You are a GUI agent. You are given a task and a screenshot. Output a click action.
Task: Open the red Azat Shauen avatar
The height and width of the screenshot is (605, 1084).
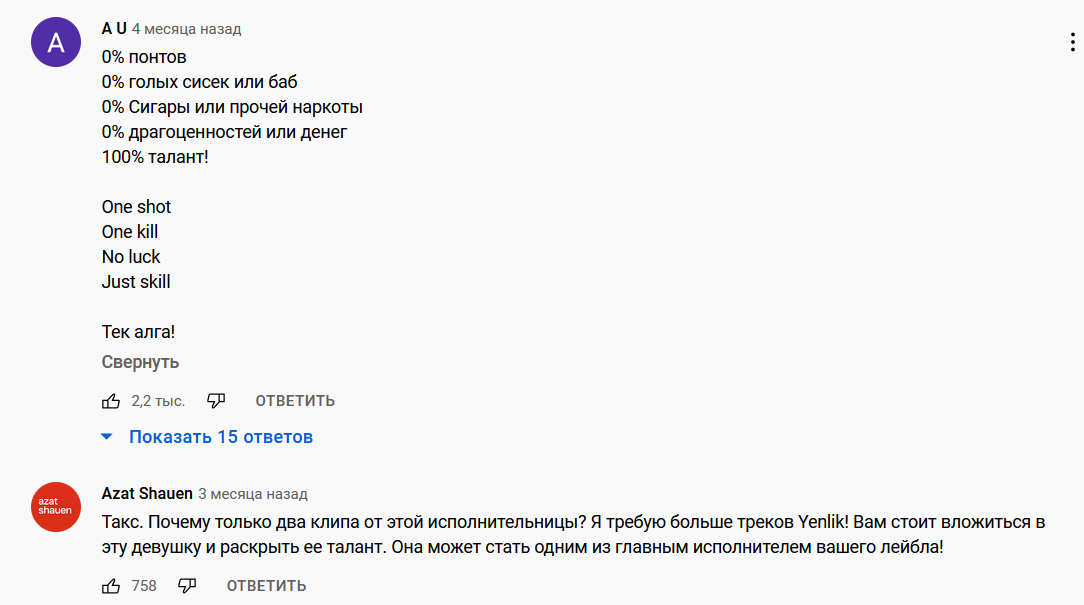(x=56, y=506)
